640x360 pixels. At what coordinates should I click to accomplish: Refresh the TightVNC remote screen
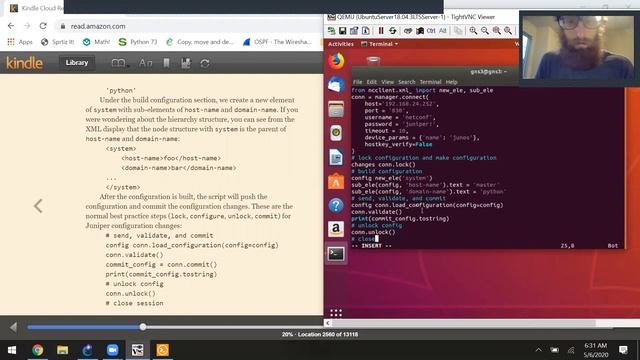[392, 31]
